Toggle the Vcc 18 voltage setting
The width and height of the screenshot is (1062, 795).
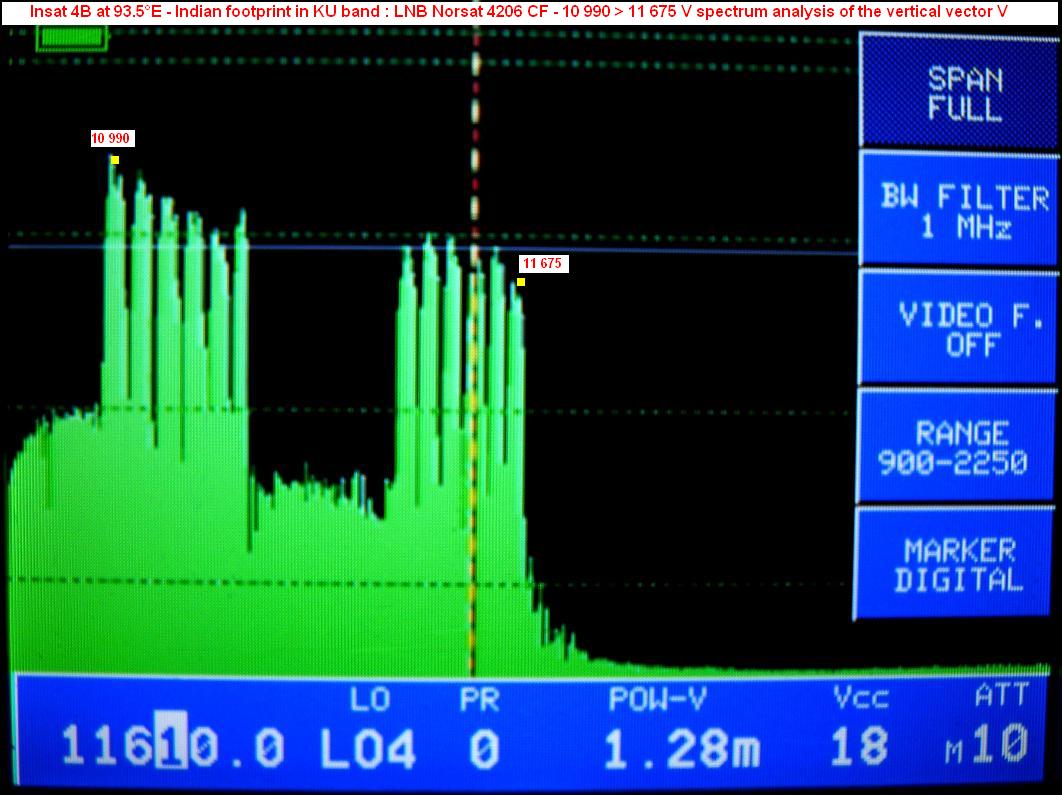860,745
